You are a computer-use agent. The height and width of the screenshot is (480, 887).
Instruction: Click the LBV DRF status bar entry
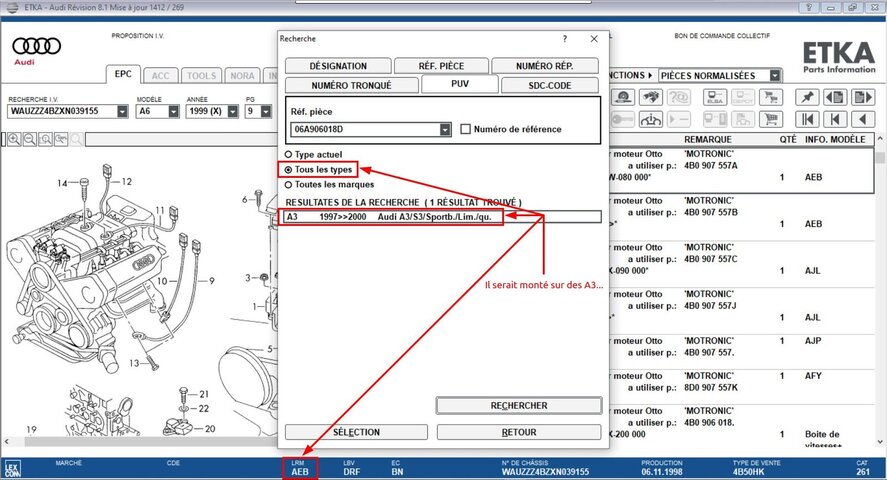tap(351, 468)
